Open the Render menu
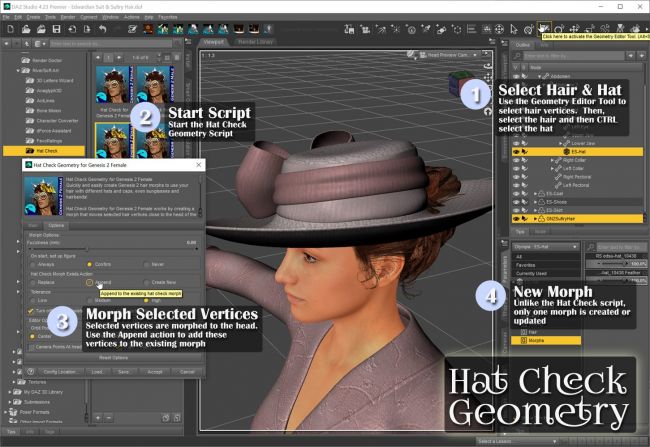The height and width of the screenshot is (447, 650). coord(68,17)
